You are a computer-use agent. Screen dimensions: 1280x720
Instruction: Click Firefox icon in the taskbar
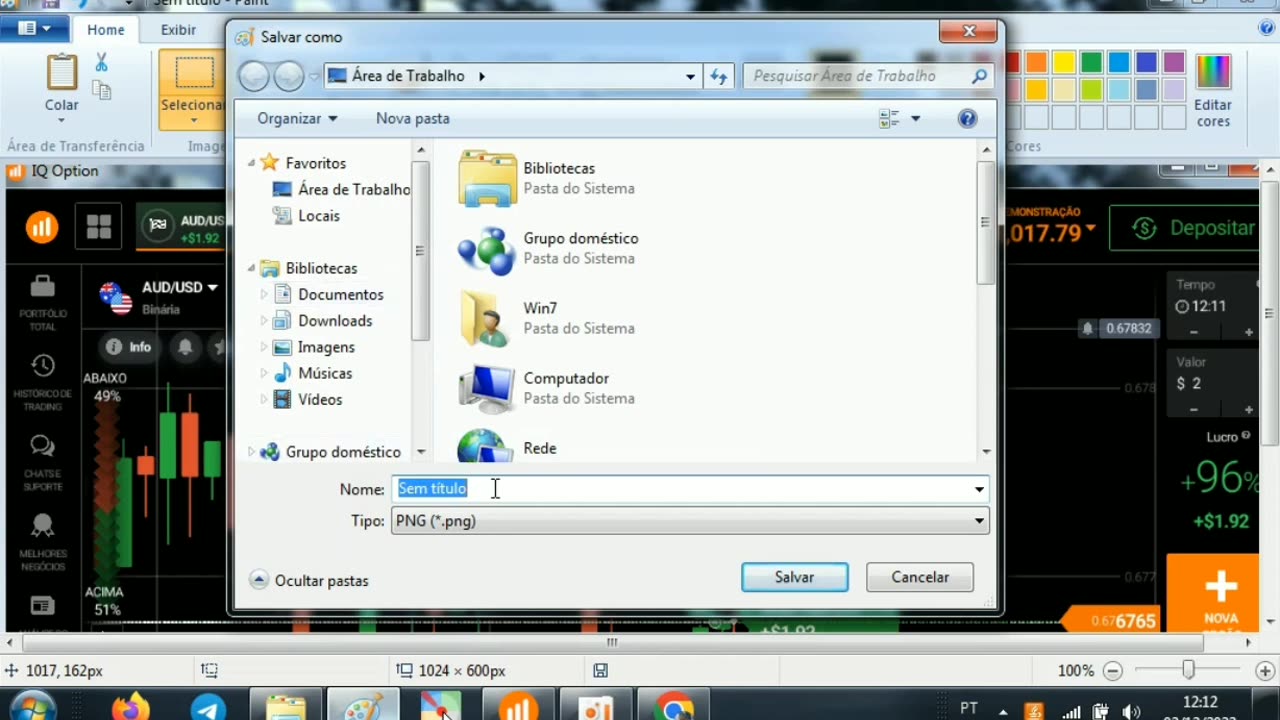point(130,708)
